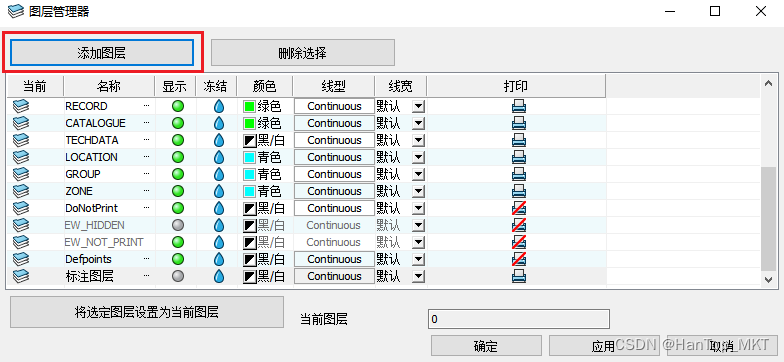This screenshot has height=362, width=784.
Task: Show the EW_HIDDEN layer via gray light
Action: (x=178, y=225)
